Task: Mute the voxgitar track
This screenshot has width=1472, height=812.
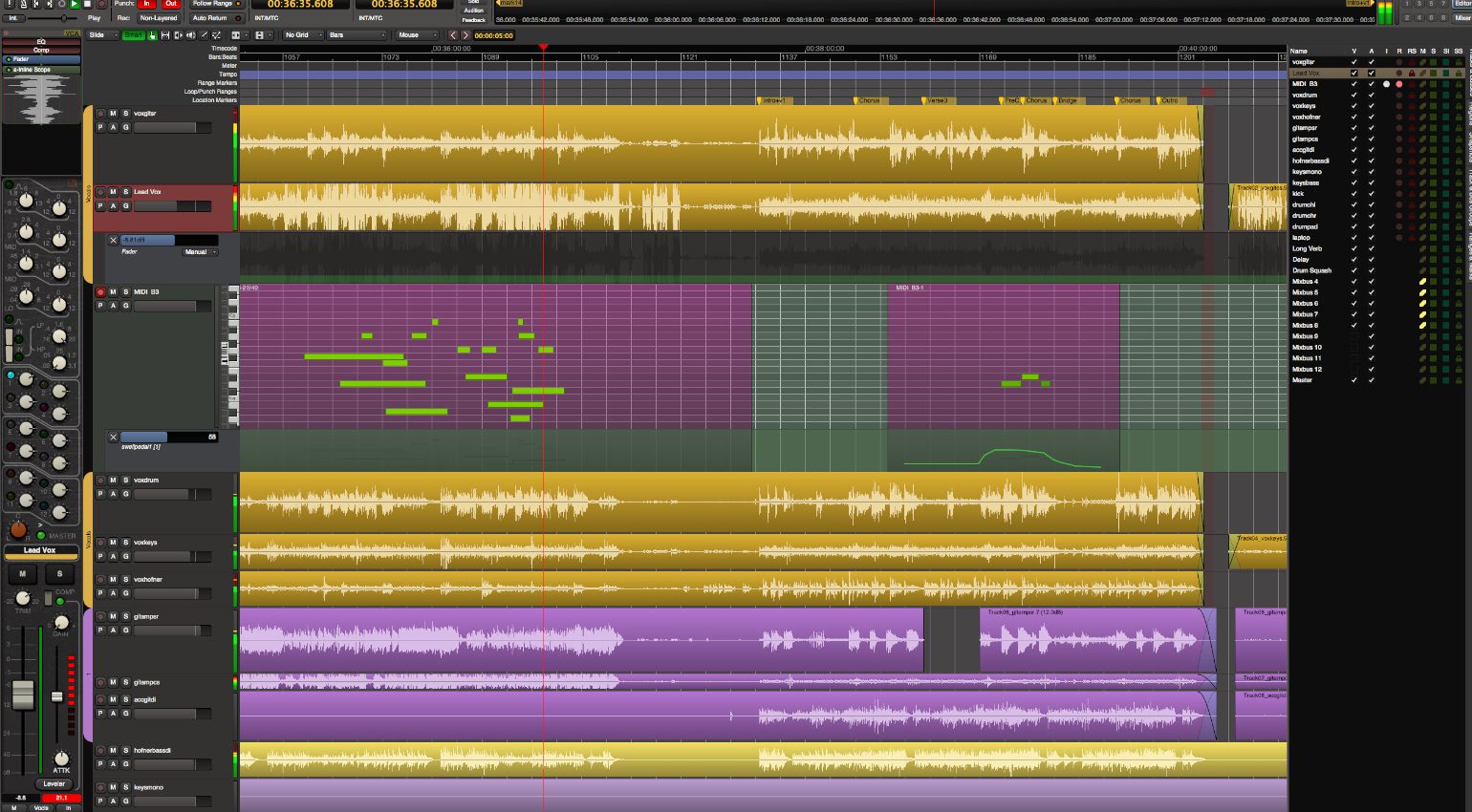Action: (113, 114)
